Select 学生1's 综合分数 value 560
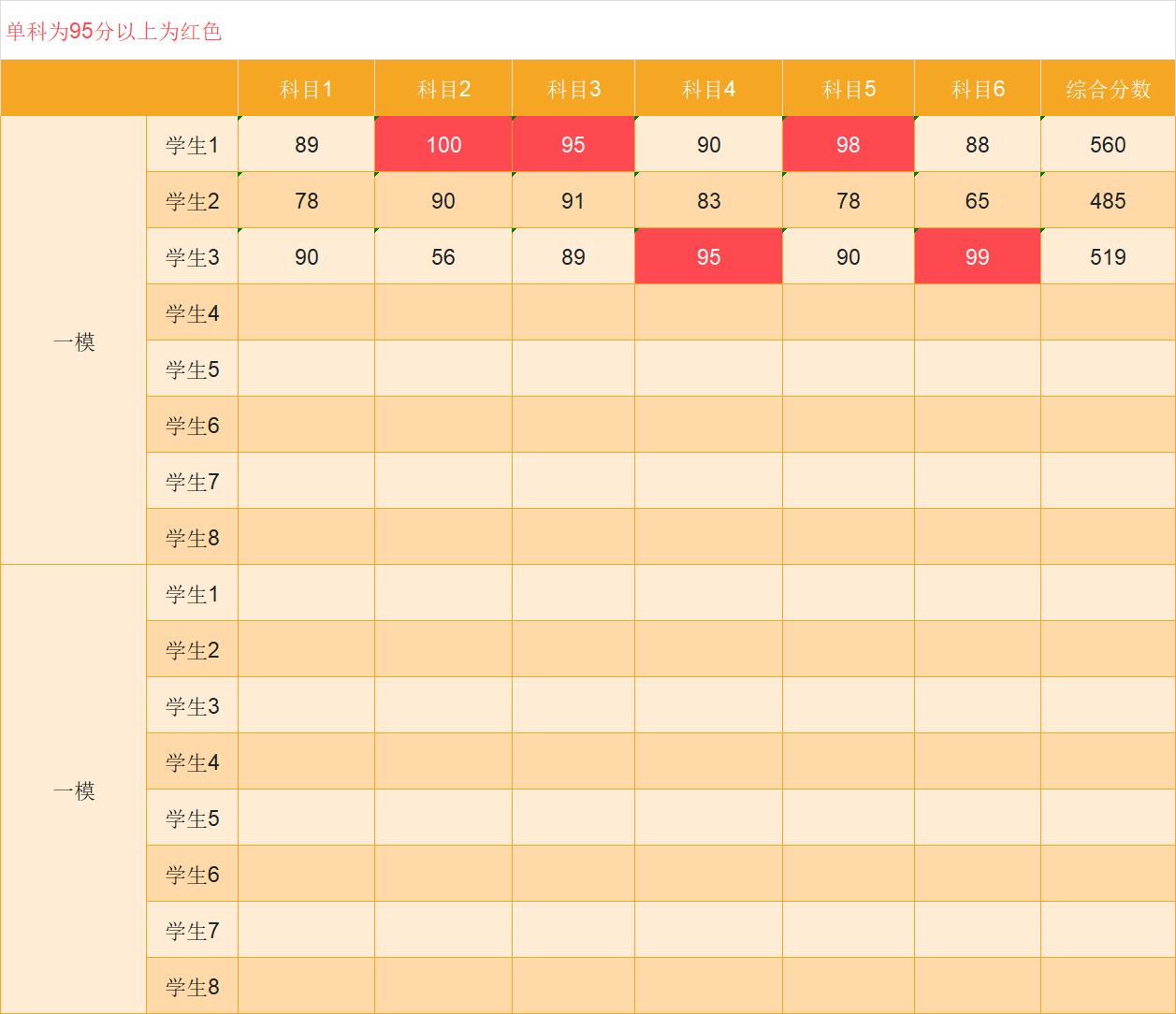The width and height of the screenshot is (1176, 1014). 1107,145
